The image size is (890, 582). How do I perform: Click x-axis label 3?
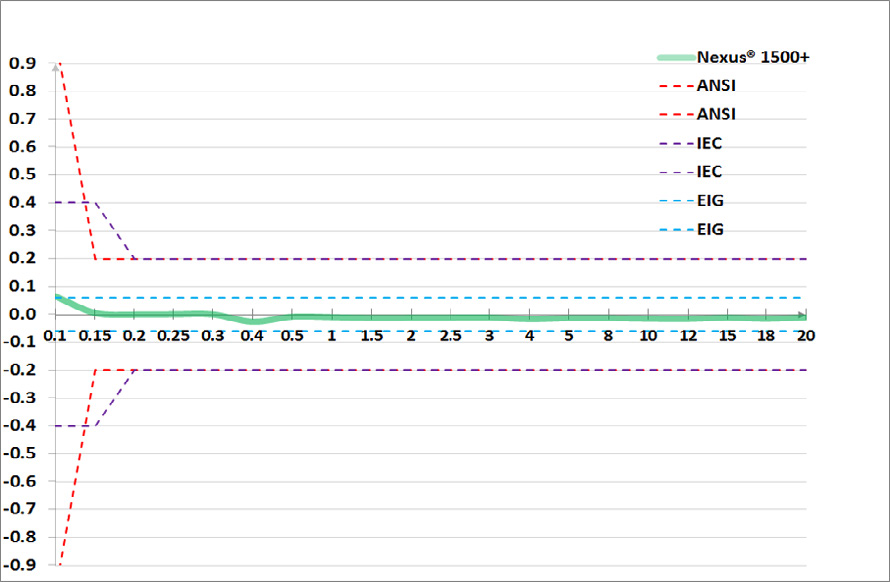coord(489,336)
